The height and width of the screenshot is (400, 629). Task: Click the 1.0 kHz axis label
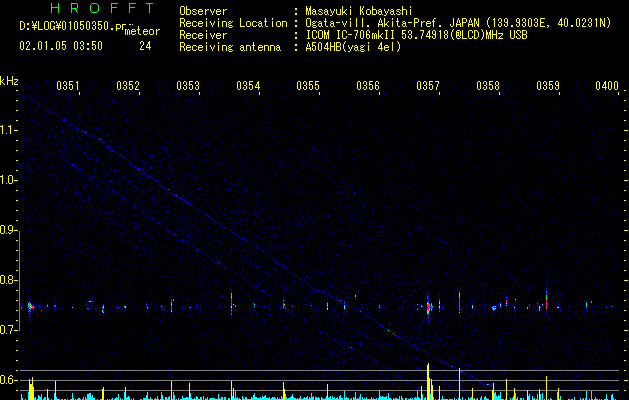[9, 180]
